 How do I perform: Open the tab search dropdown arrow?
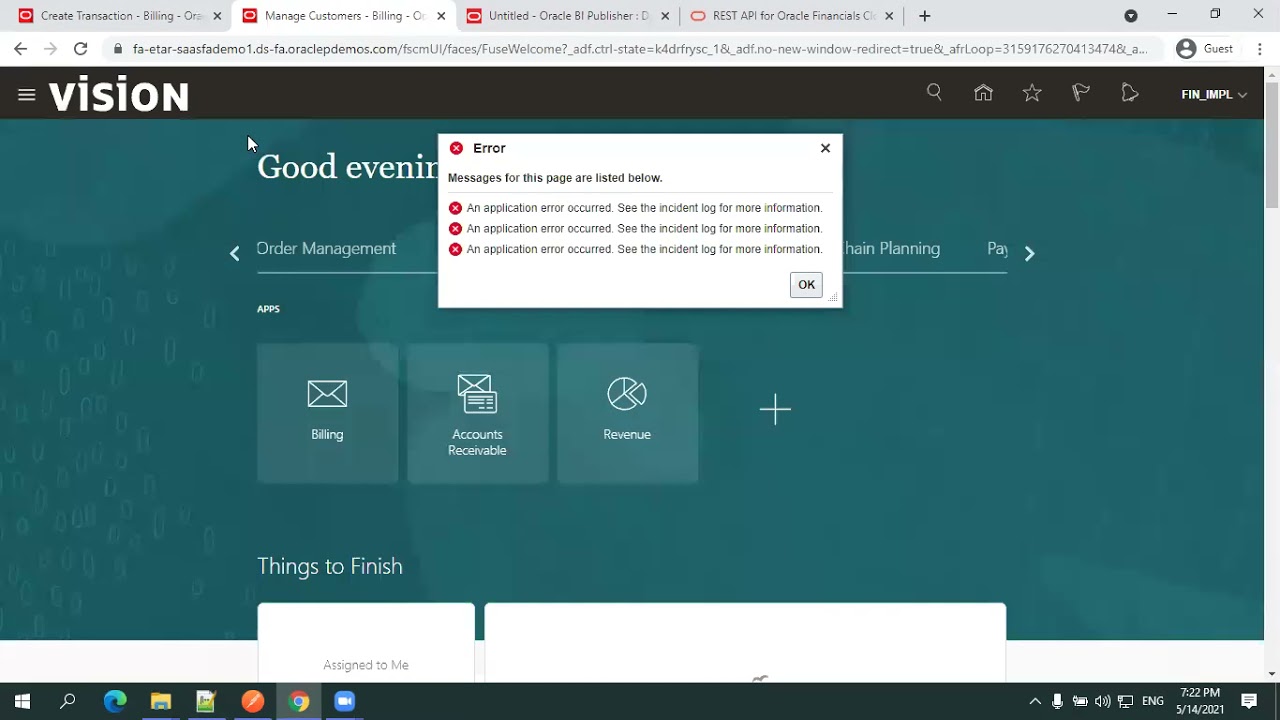point(1131,16)
